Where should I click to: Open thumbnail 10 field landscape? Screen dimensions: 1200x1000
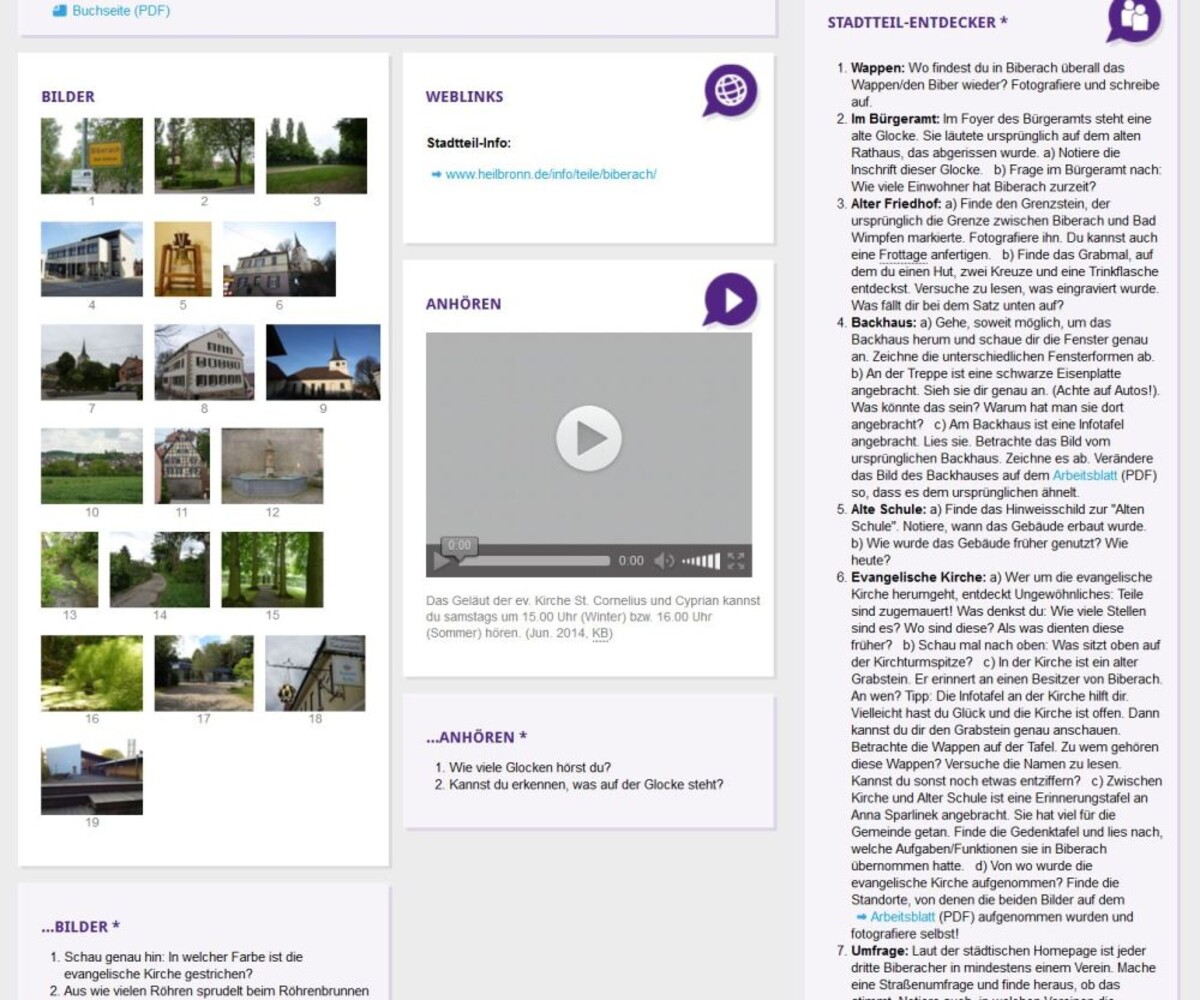[92, 466]
